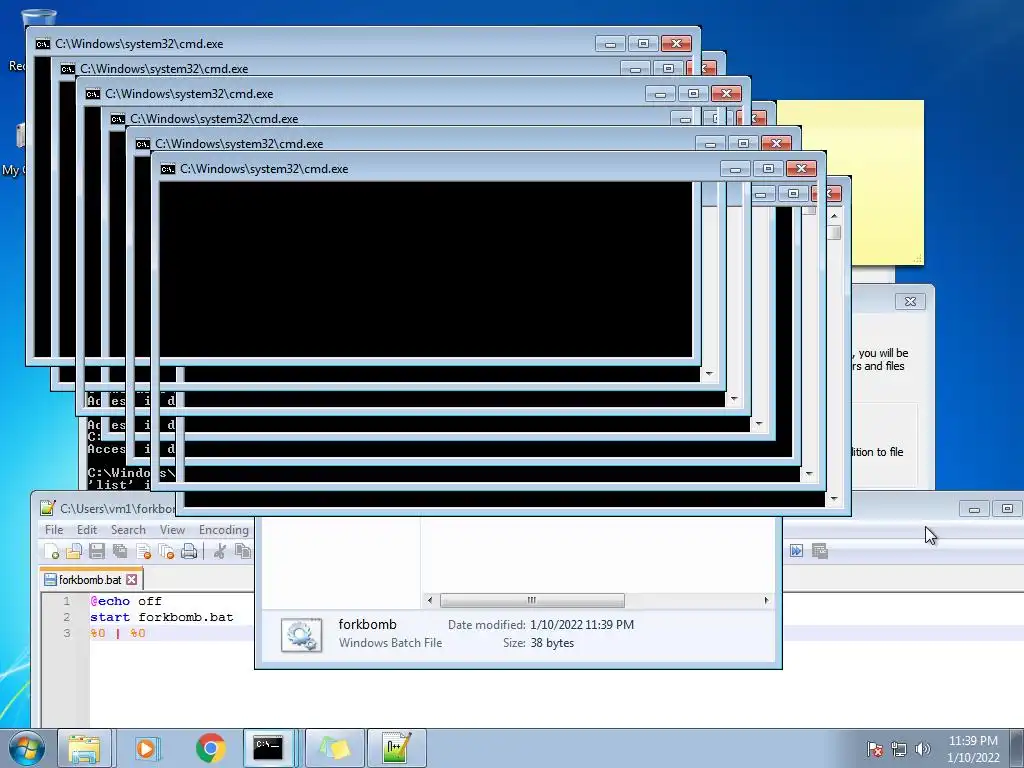Click the Action Center flag tray icon
The image size is (1024, 768).
point(874,749)
